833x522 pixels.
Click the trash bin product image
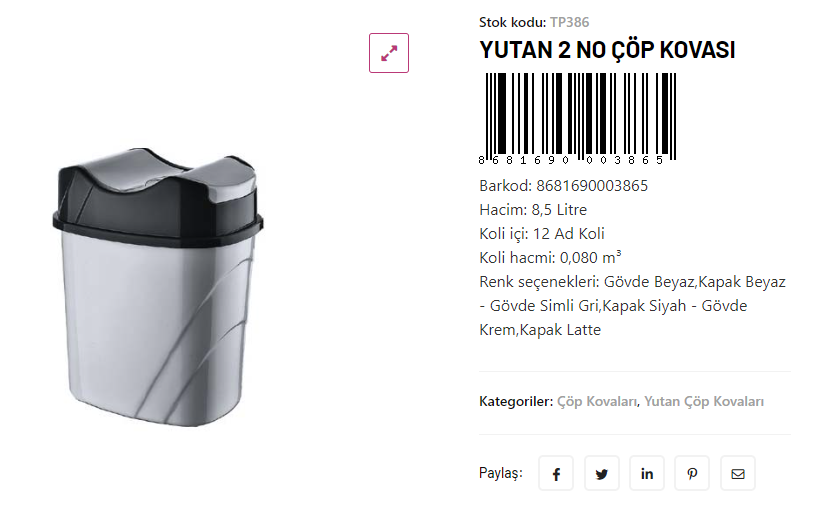point(158,287)
